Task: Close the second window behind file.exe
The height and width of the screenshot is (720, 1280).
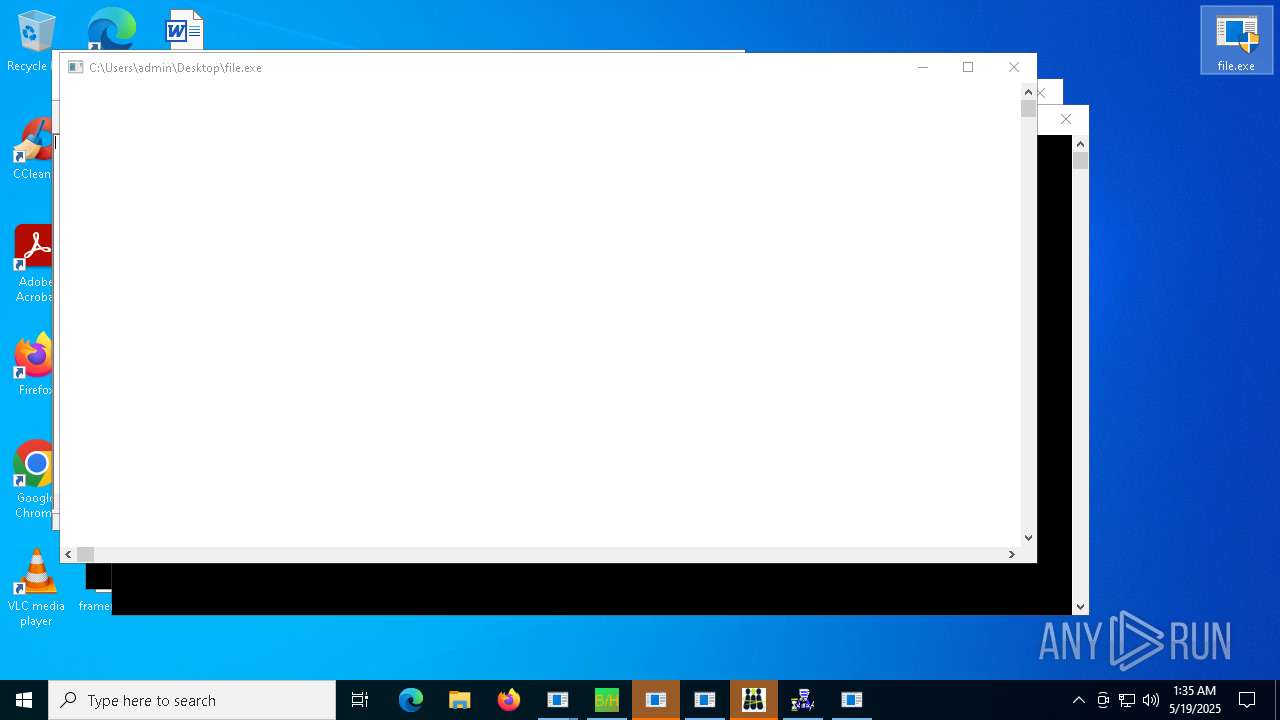Action: pos(1042,93)
